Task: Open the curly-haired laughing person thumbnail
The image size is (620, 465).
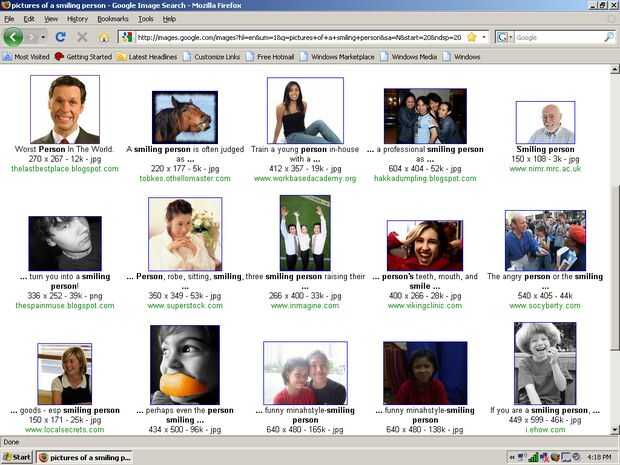Action: click(x=545, y=363)
